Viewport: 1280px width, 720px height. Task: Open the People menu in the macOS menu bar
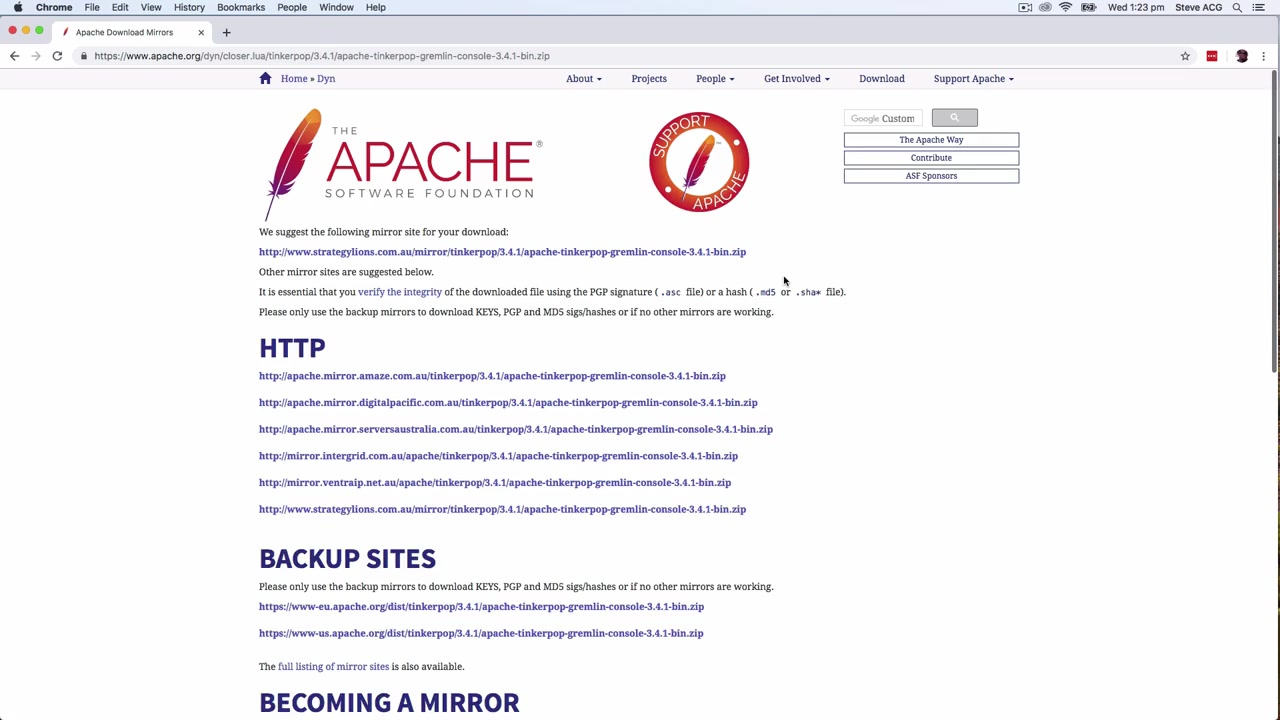tap(292, 7)
